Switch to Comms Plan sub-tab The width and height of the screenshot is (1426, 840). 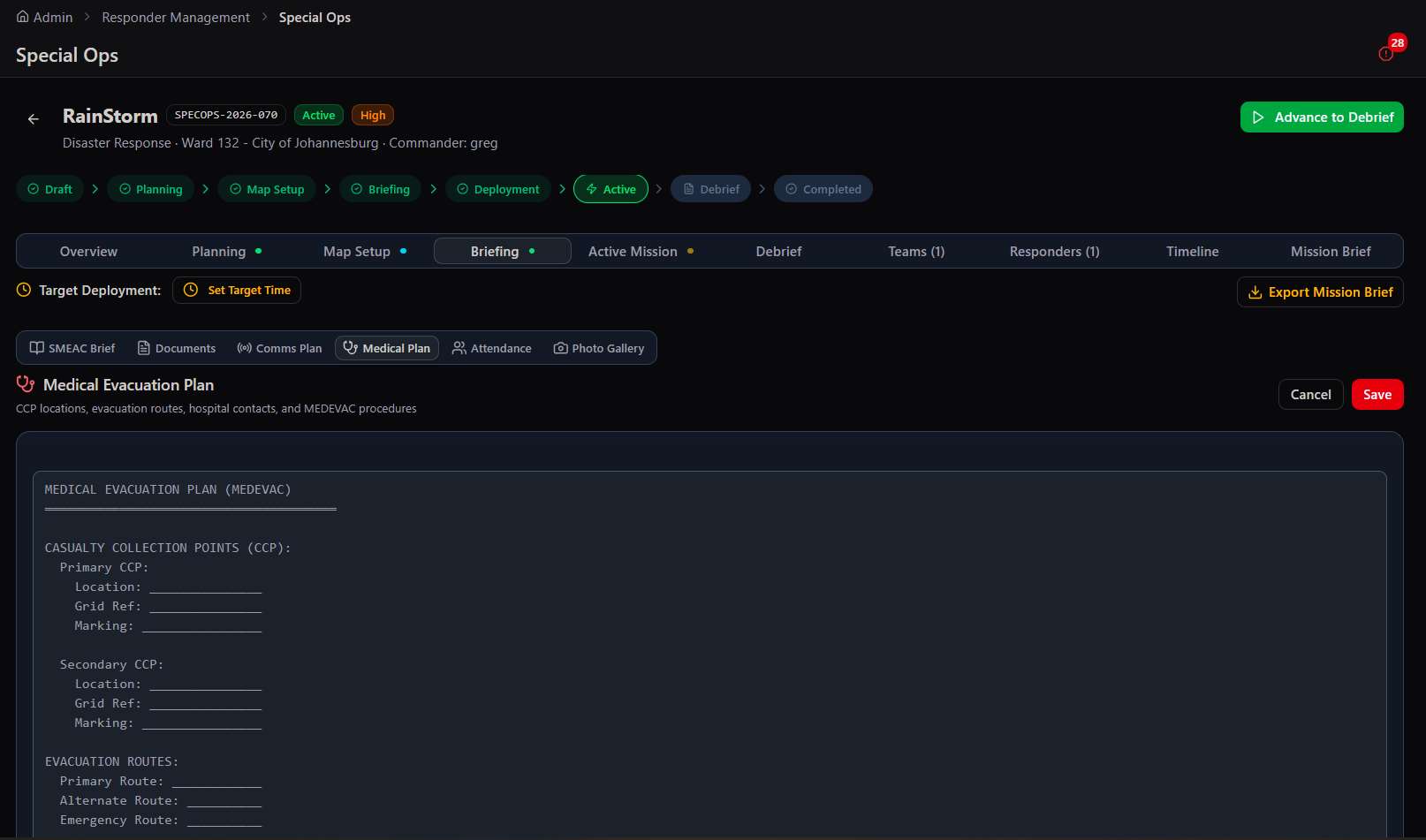[279, 348]
